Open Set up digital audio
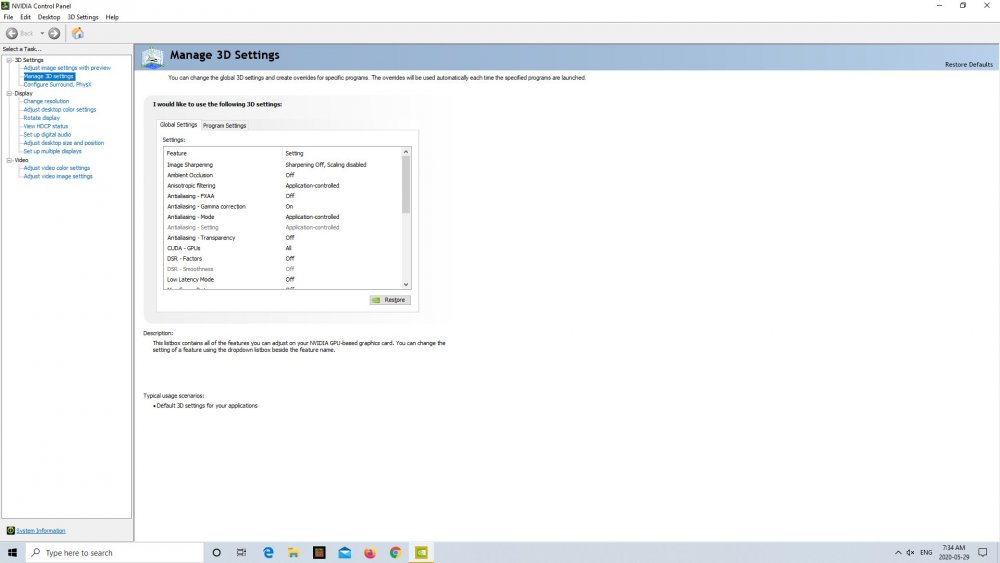 click(47, 135)
